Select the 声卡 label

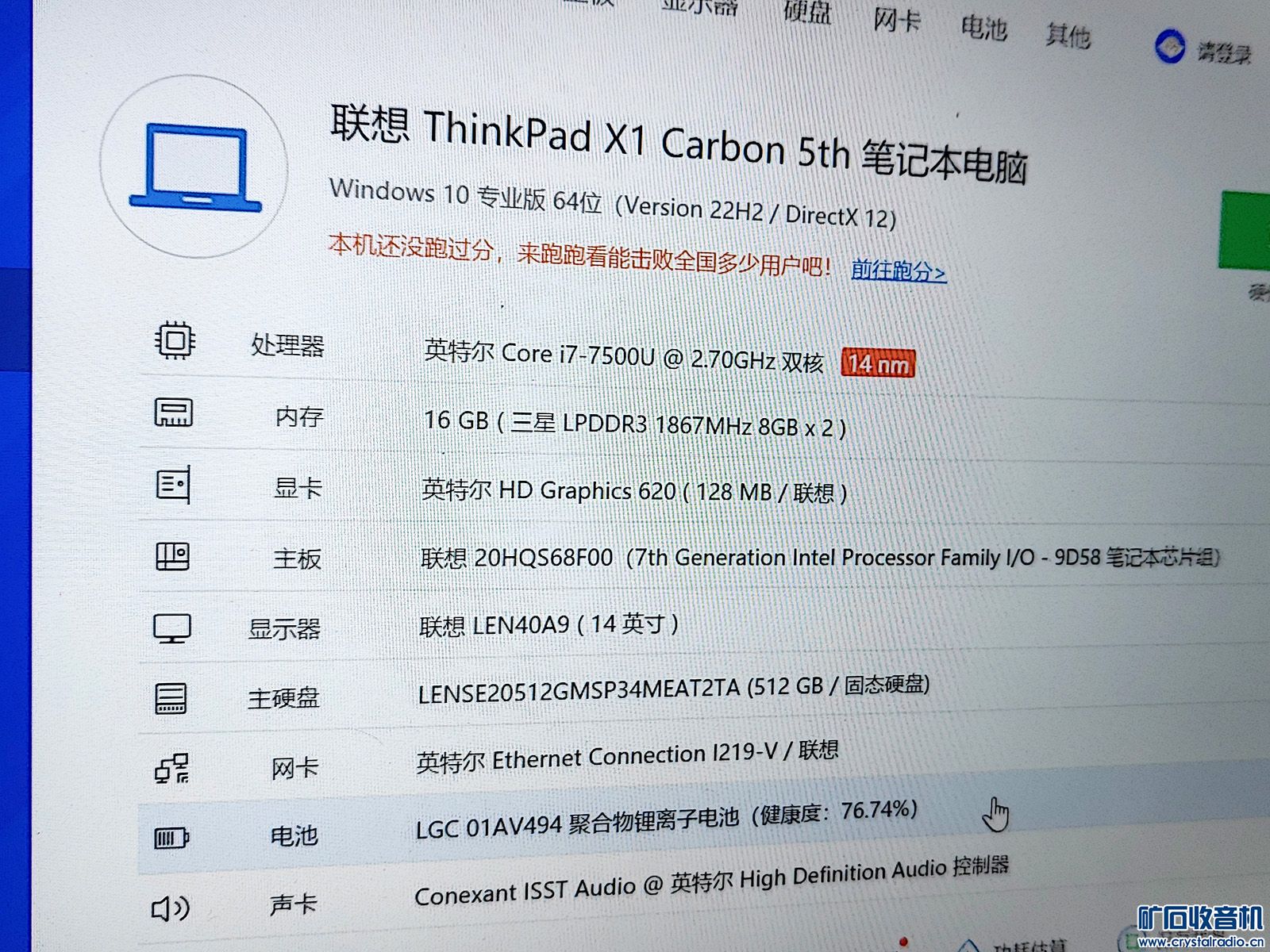[x=293, y=904]
